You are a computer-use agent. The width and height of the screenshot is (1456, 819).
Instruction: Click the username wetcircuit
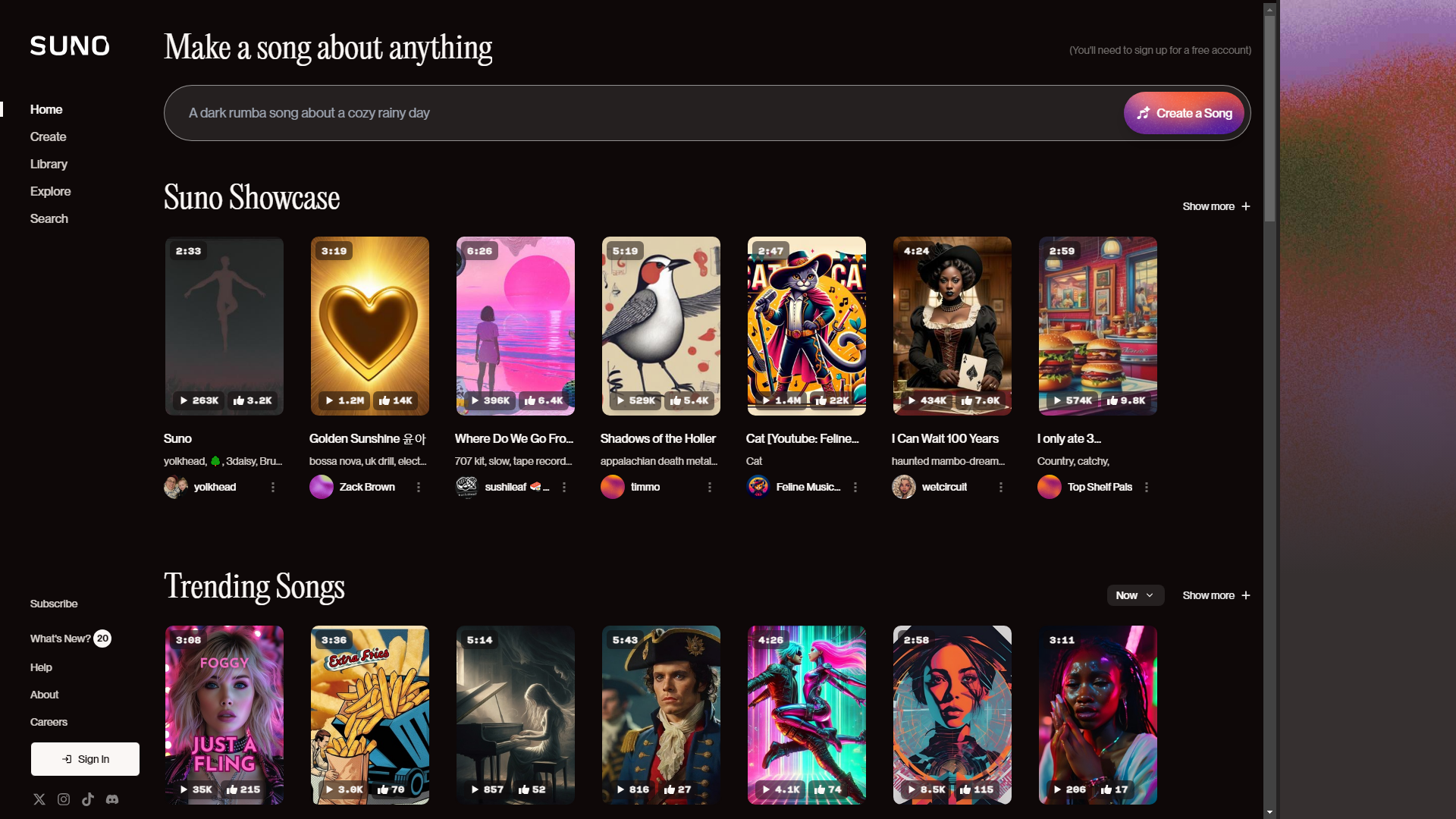click(944, 487)
